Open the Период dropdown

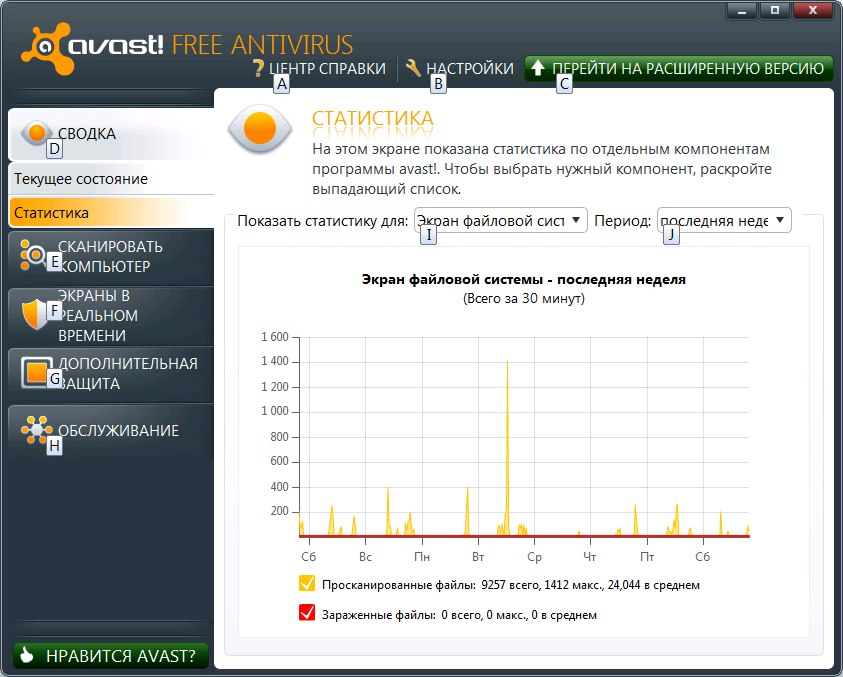[724, 220]
